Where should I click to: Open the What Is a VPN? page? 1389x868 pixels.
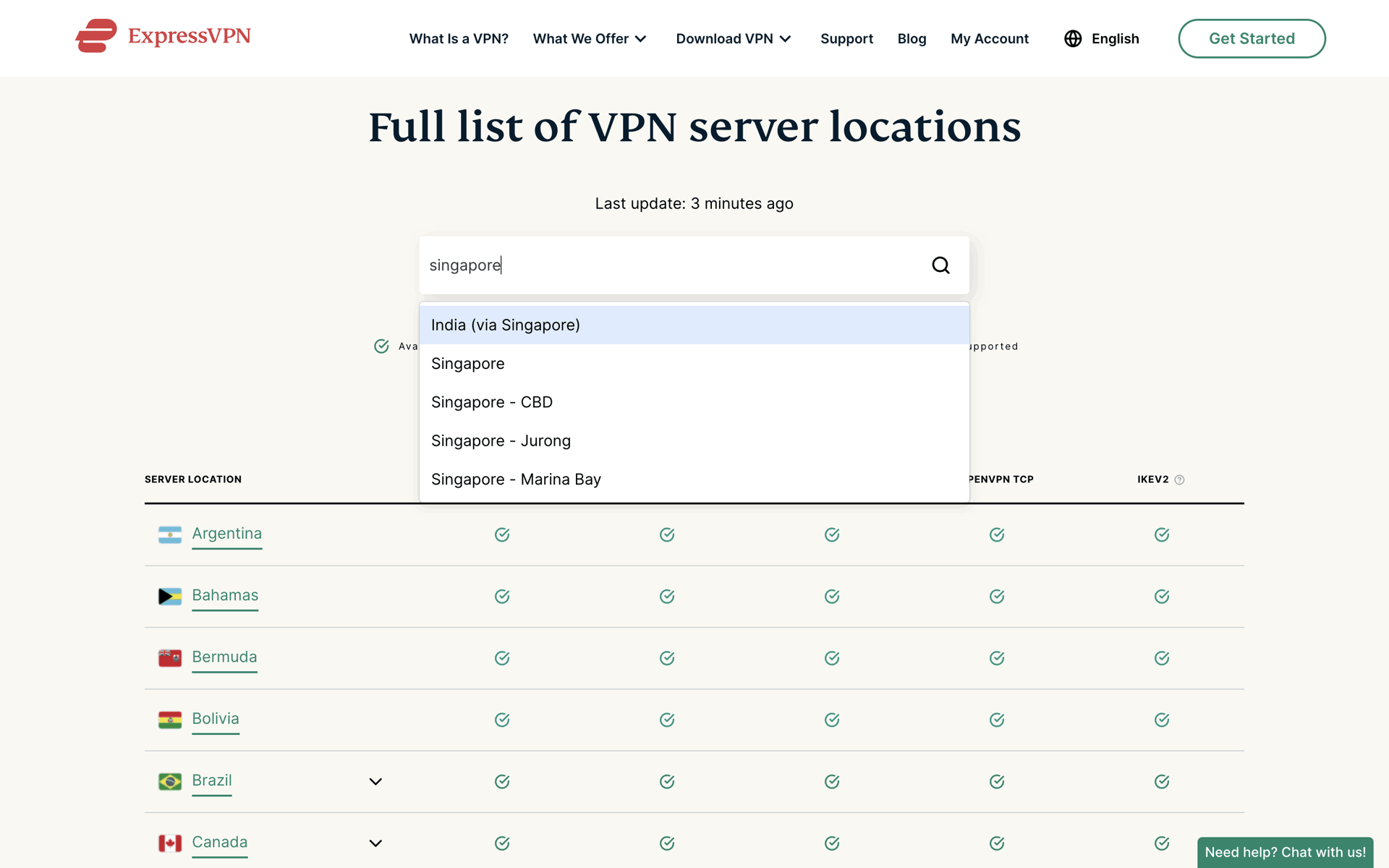click(459, 38)
